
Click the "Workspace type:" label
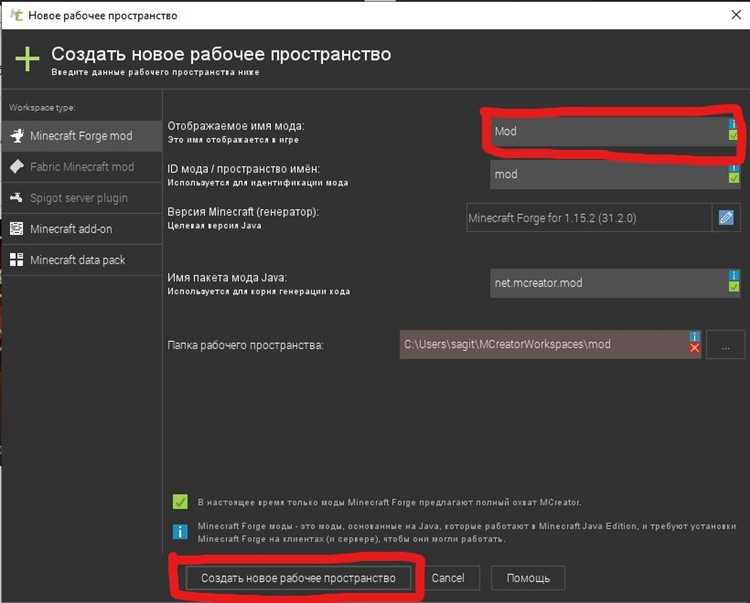[x=42, y=108]
